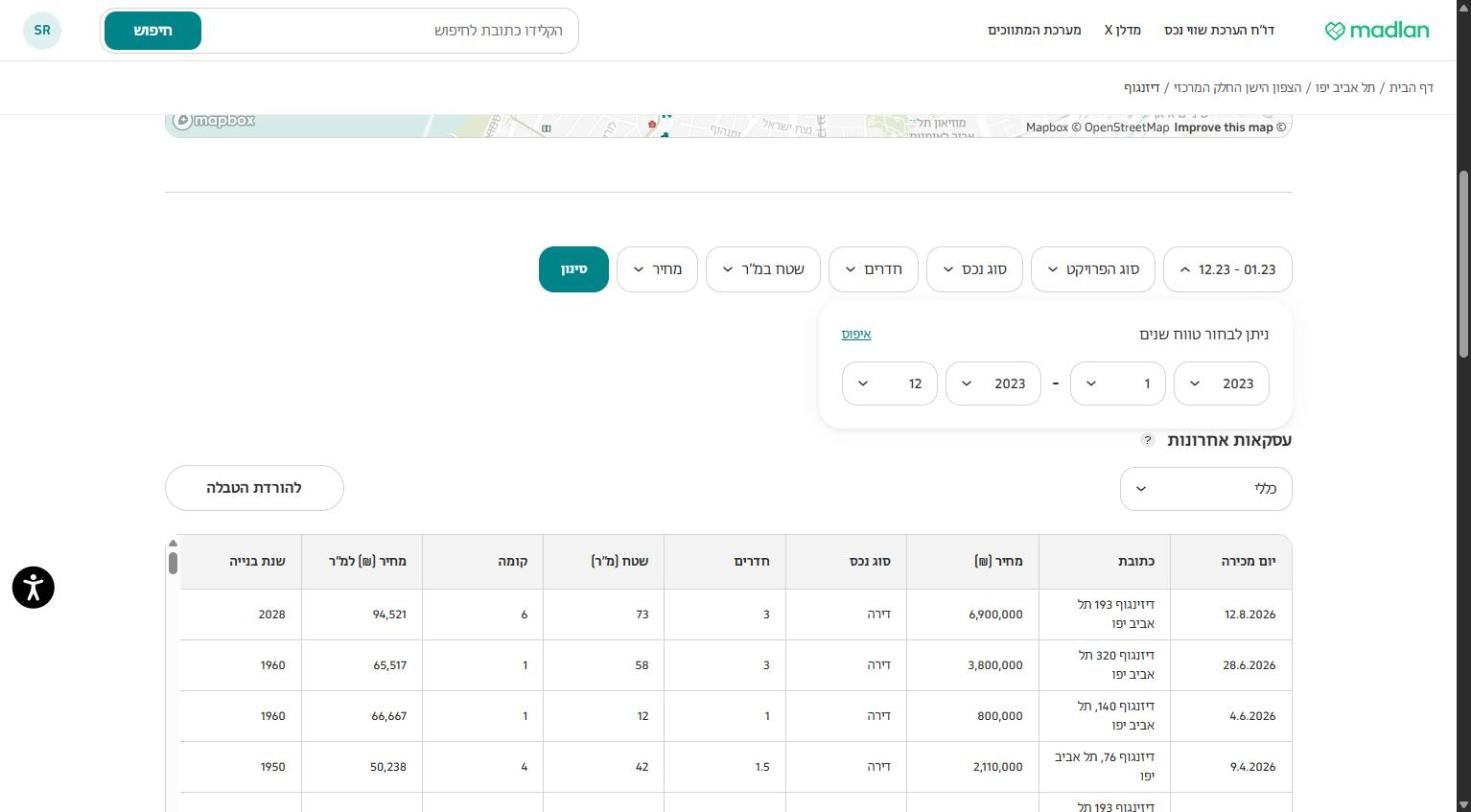Open the סוג נכס filter dropdown

[974, 269]
